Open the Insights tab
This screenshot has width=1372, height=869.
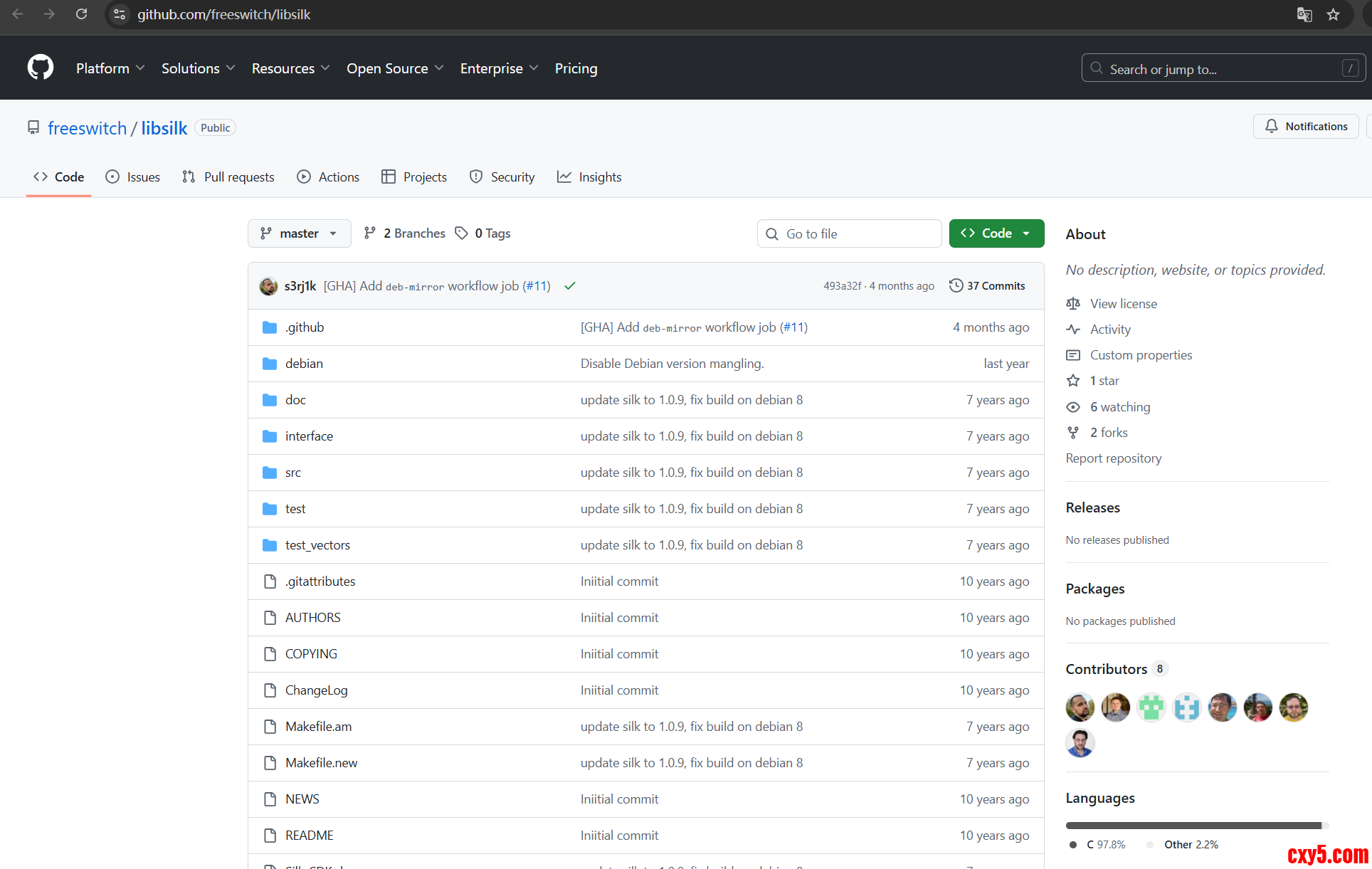(x=589, y=177)
